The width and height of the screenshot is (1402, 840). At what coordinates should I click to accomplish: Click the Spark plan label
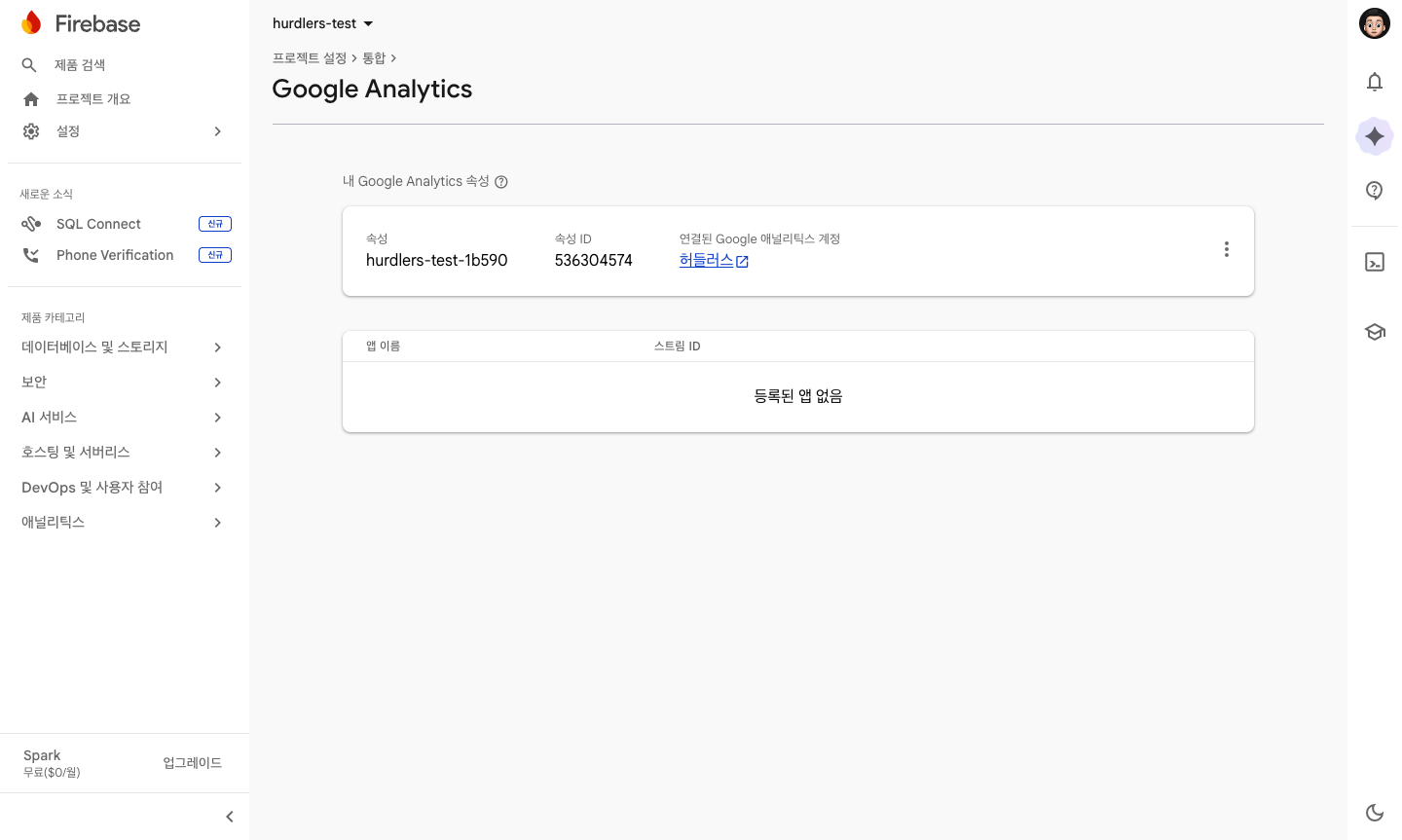point(42,755)
